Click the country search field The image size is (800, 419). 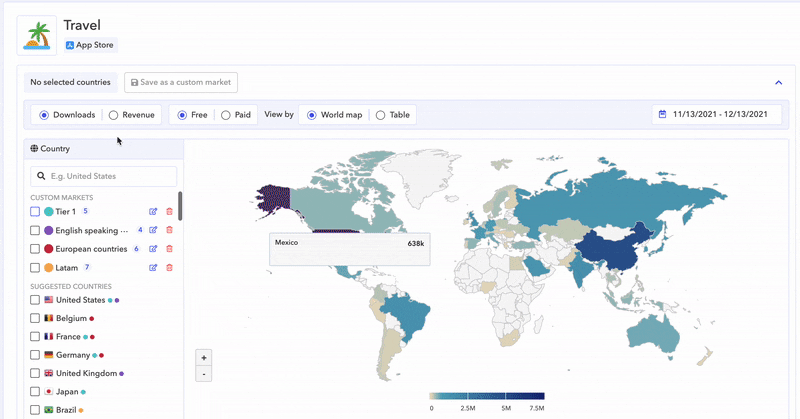[x=104, y=176]
